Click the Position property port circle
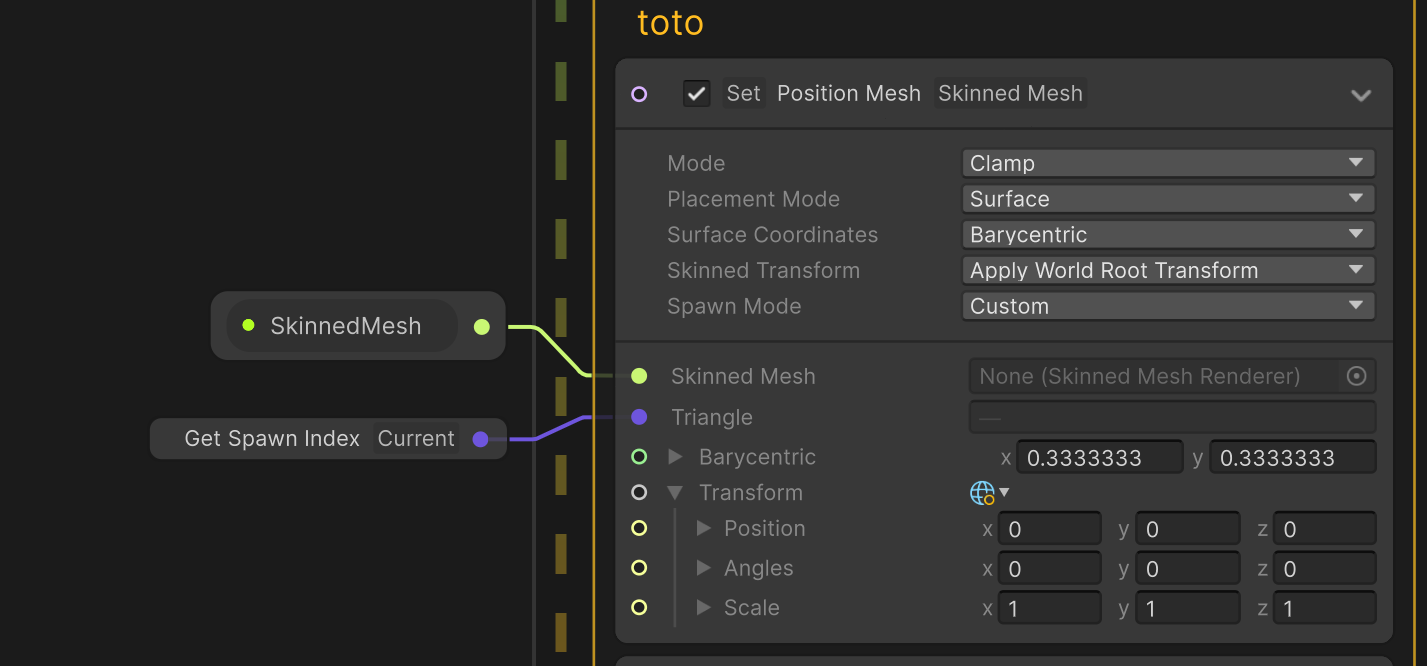The image size is (1427, 666). 640,528
